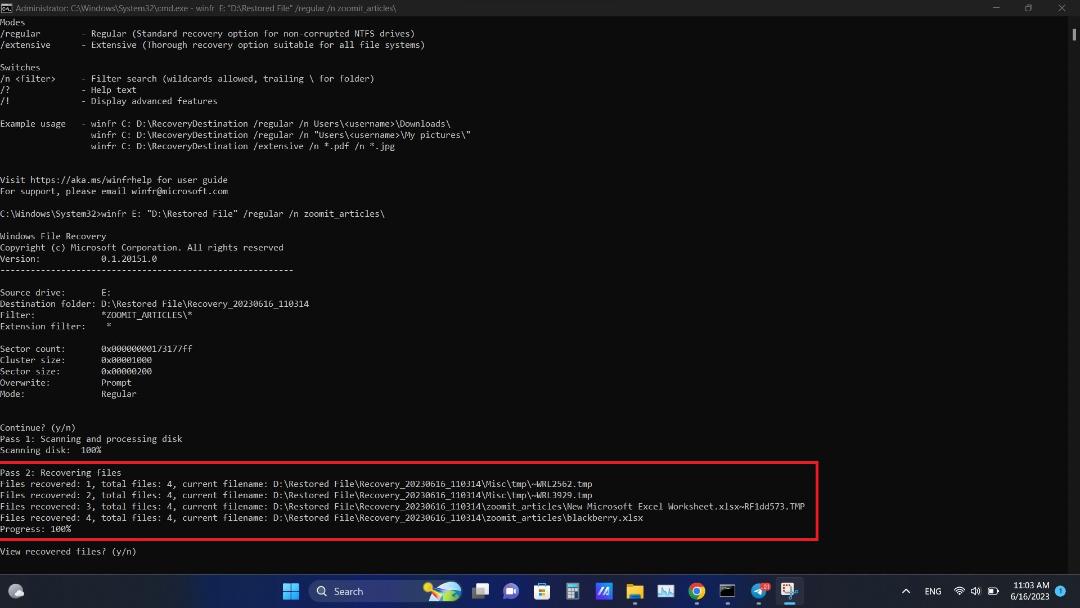Open the Windows Start menu

click(291, 591)
